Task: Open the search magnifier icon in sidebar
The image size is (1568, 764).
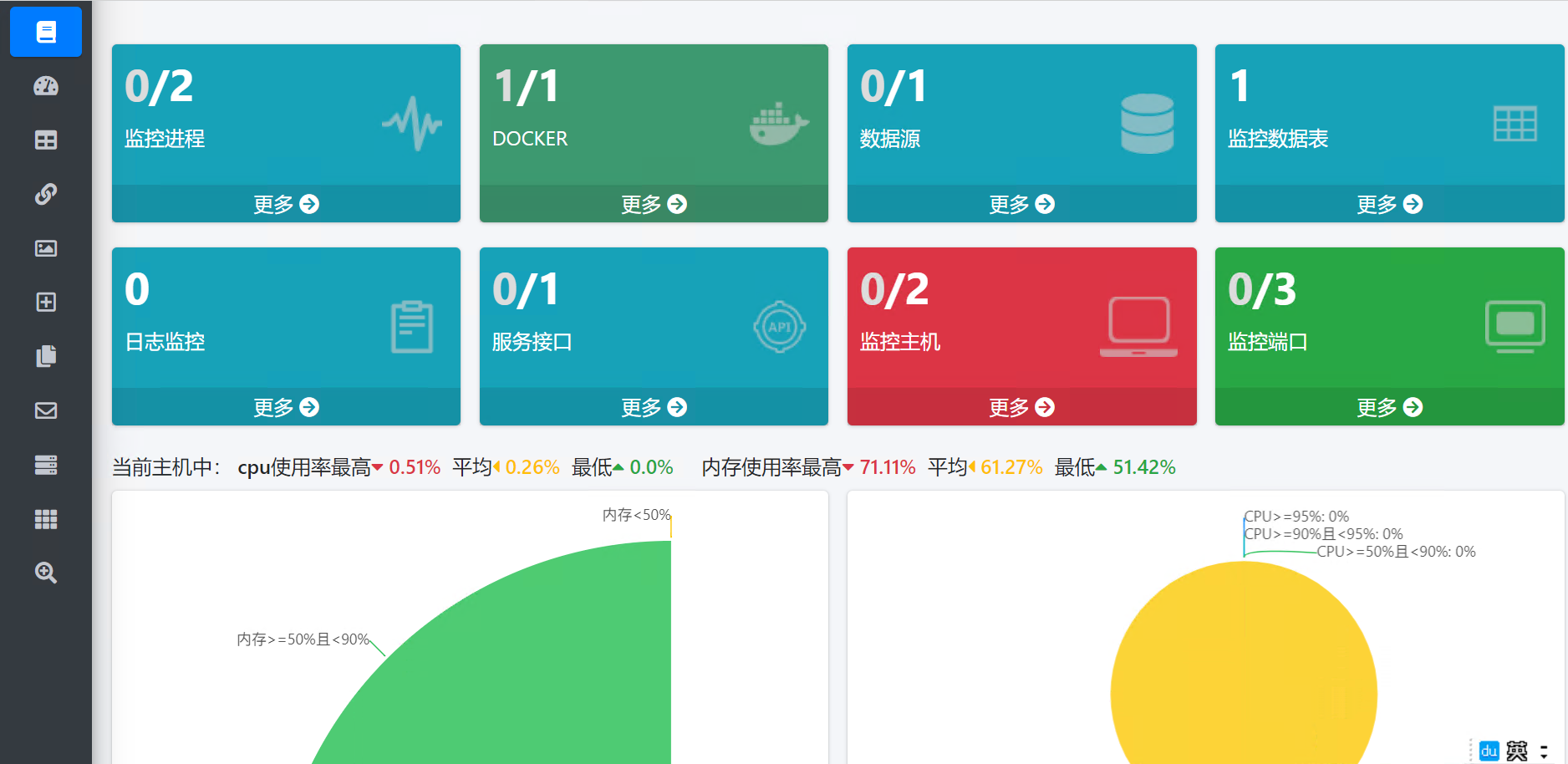Action: 46,573
